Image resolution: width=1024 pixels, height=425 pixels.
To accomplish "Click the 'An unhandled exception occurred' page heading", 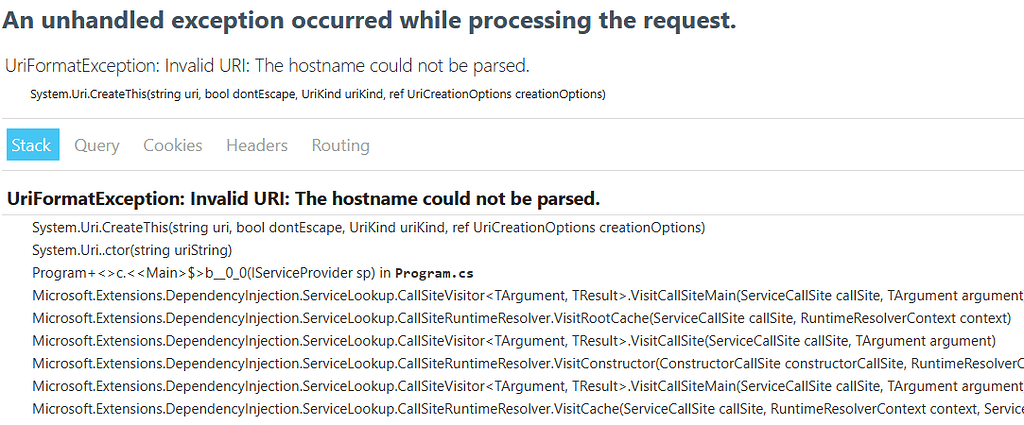I will (369, 21).
